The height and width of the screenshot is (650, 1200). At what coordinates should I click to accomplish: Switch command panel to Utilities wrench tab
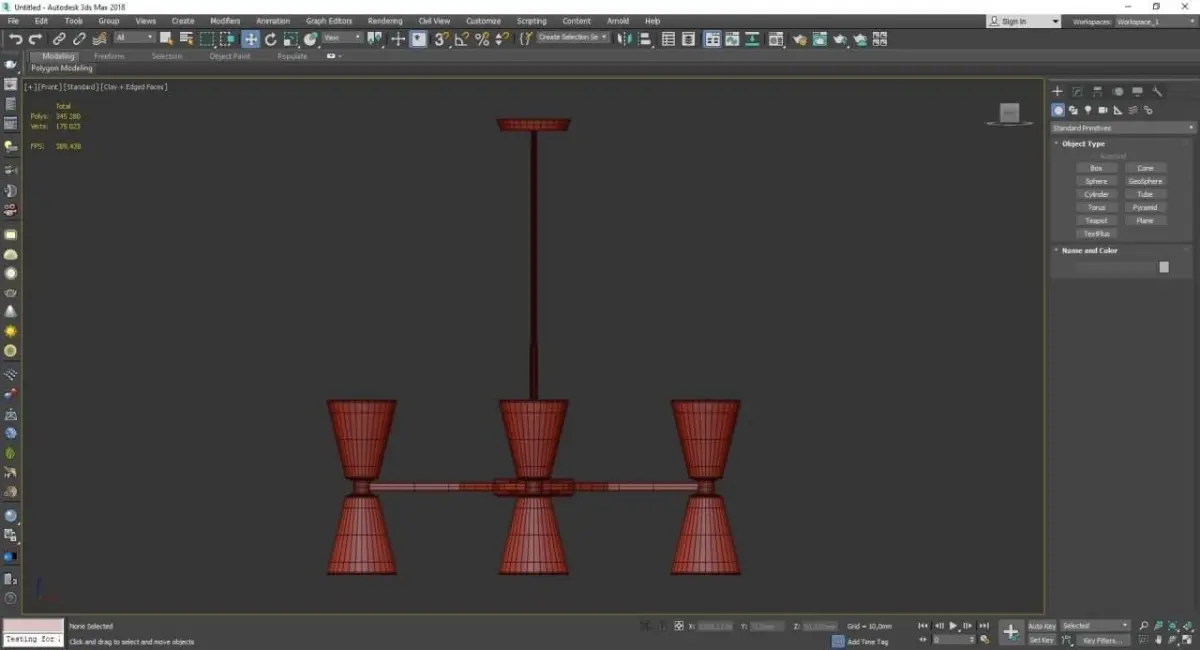pyautogui.click(x=1158, y=91)
